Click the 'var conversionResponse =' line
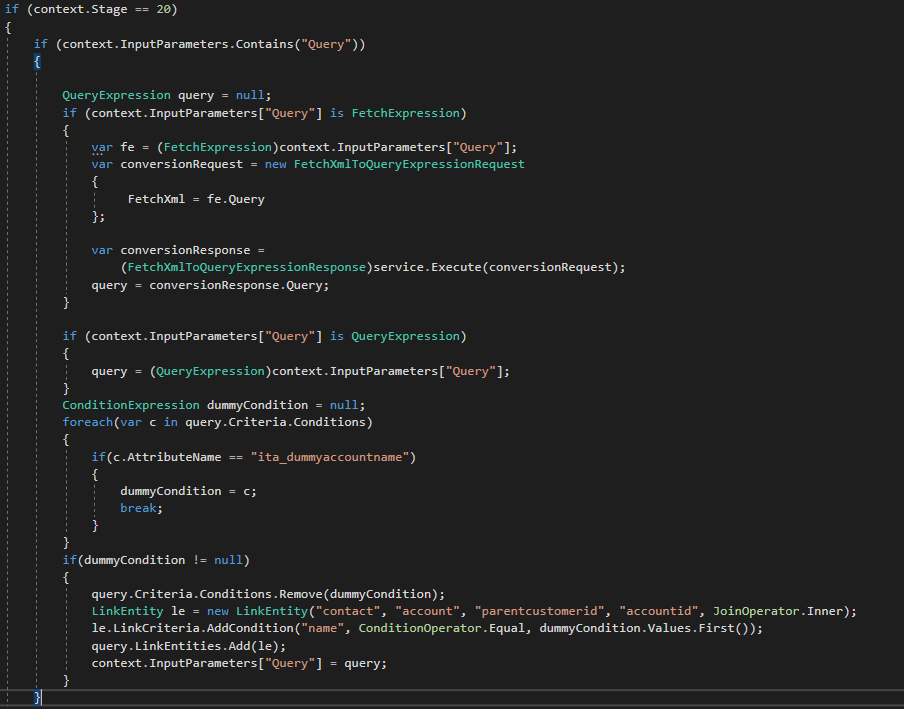The image size is (904, 709). coord(178,250)
